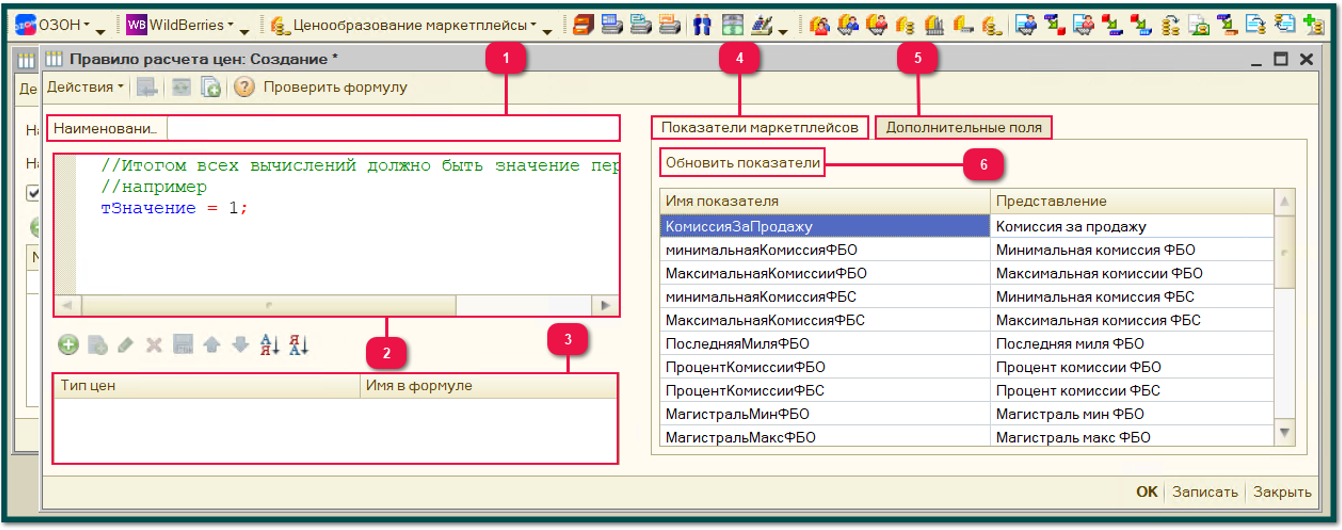The image size is (1342, 530).
Task: Click the Тип цен column header
Action: [205, 385]
